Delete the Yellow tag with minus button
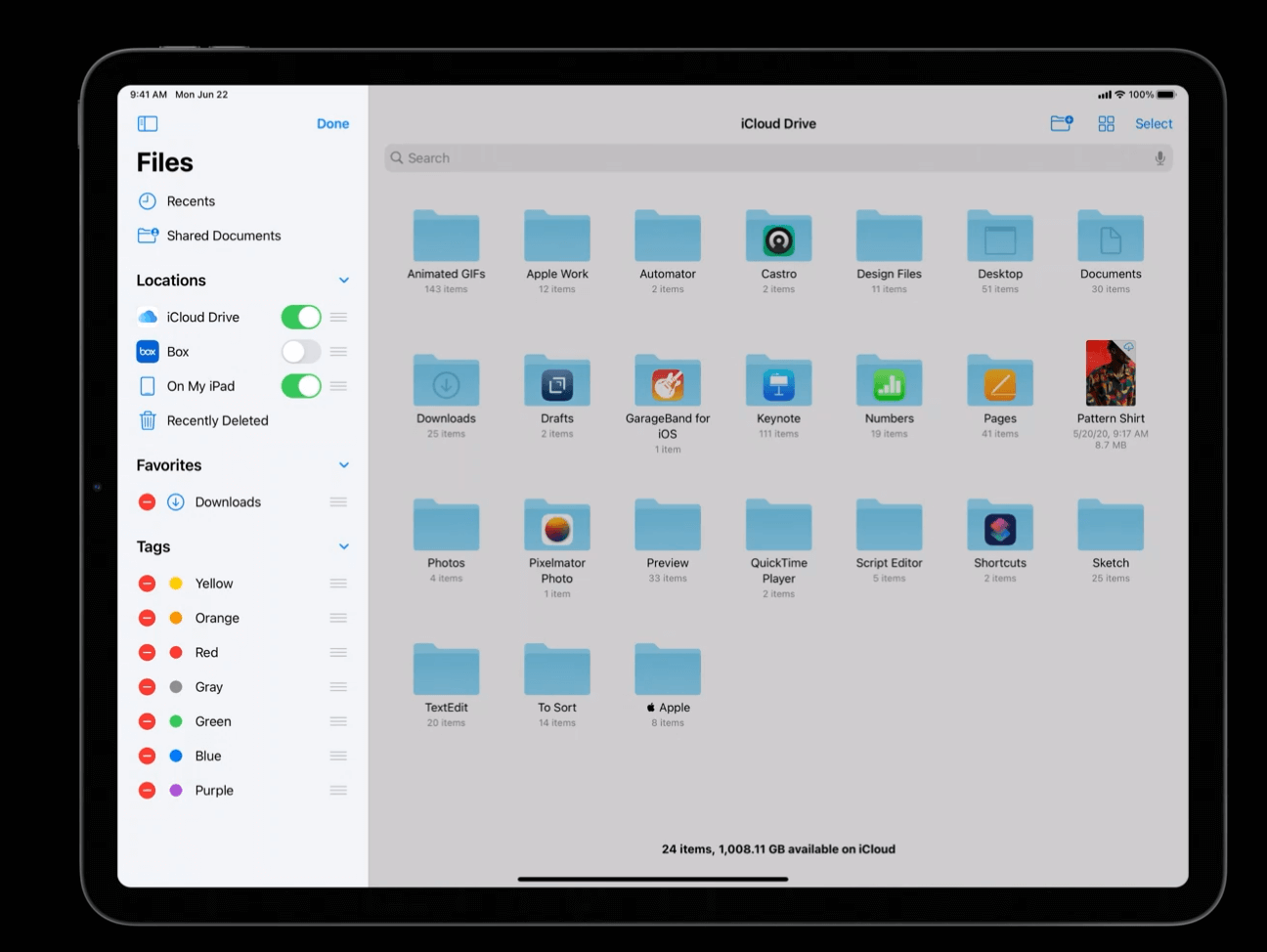This screenshot has width=1267, height=952. [148, 584]
